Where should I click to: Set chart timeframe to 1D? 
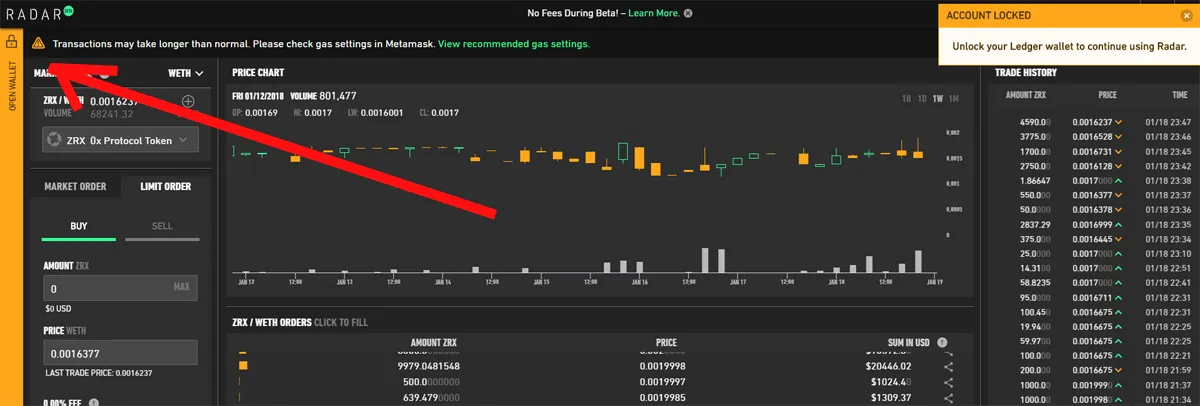[x=922, y=98]
